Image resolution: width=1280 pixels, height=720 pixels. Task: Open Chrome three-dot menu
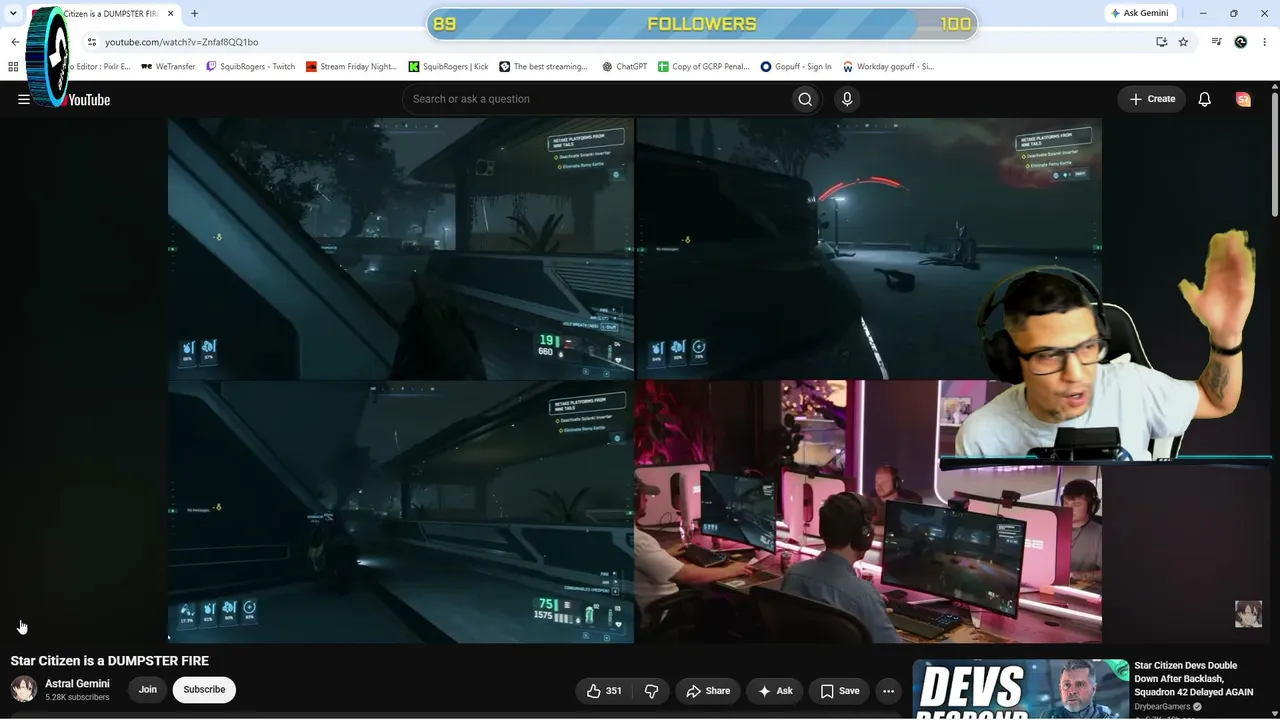pyautogui.click(x=1265, y=42)
